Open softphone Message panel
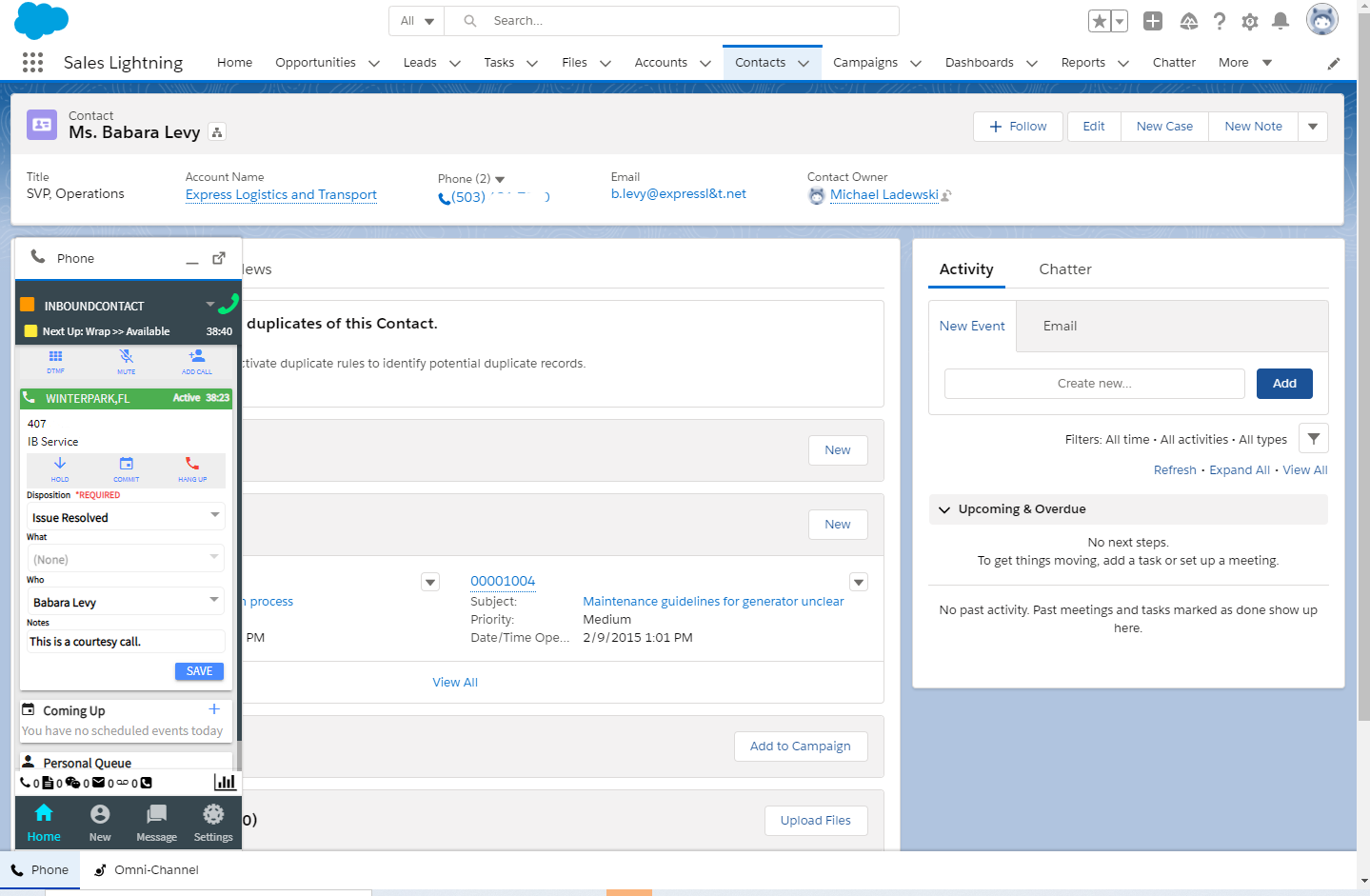 [155, 821]
